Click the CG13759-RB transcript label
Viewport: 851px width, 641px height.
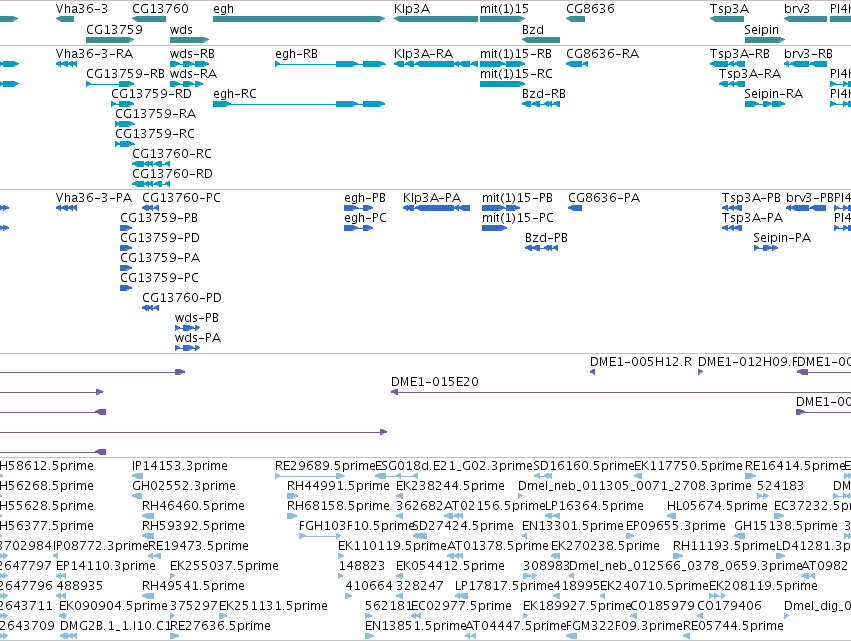coord(125,73)
